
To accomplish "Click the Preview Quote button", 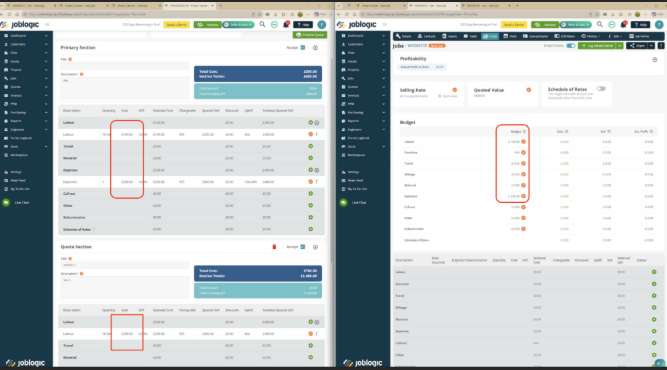I will 310,35.
